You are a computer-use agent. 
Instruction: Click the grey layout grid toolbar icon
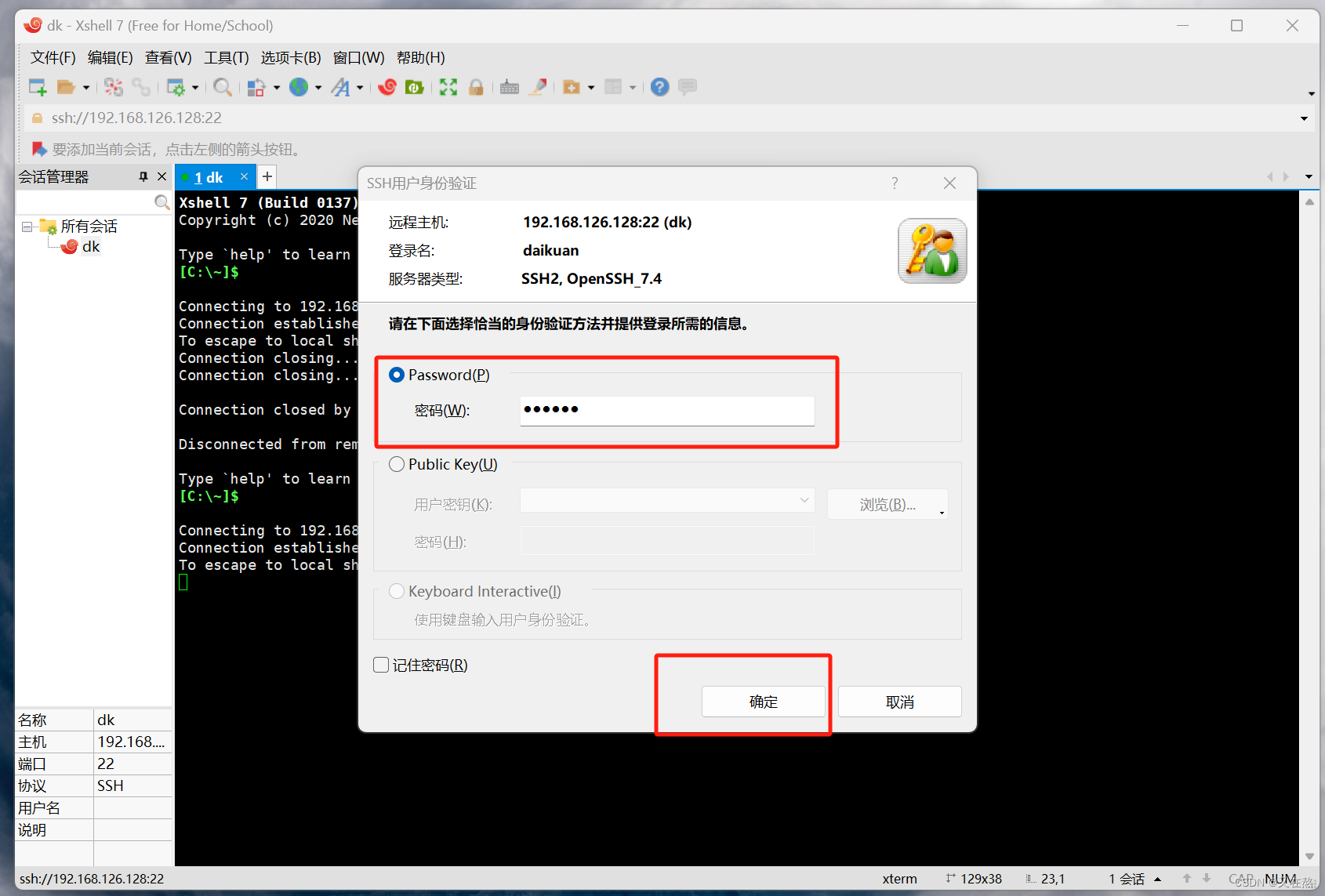pos(613,87)
